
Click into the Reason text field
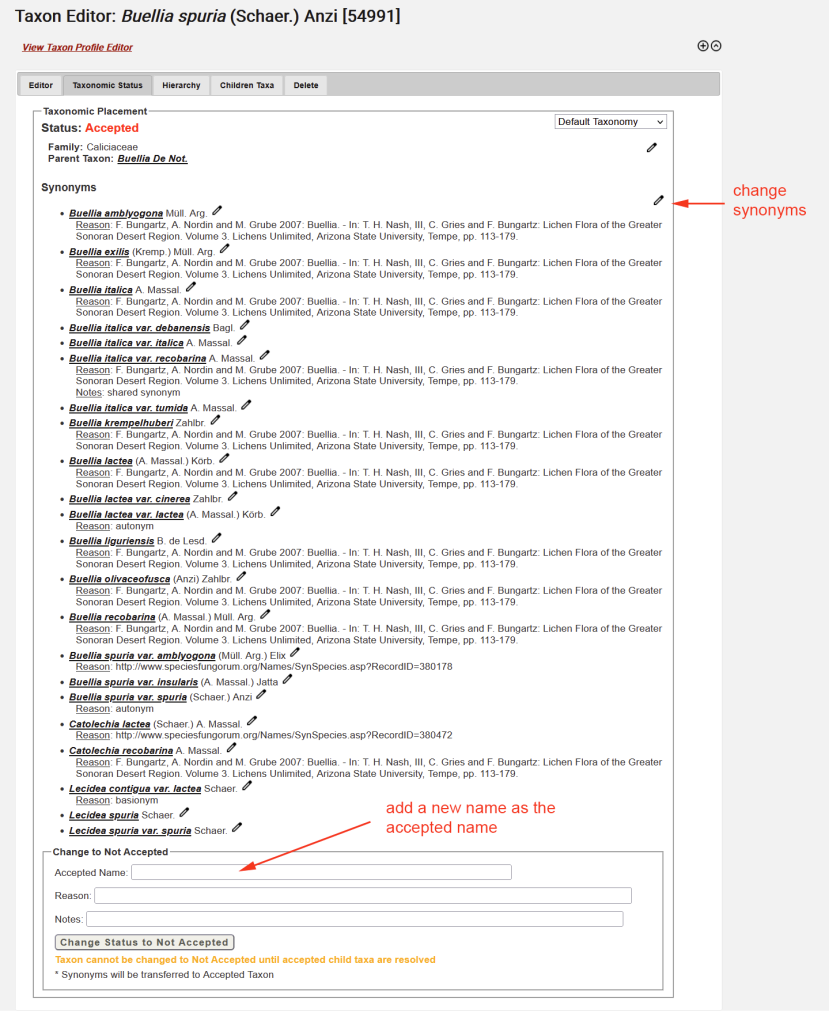(x=362, y=895)
